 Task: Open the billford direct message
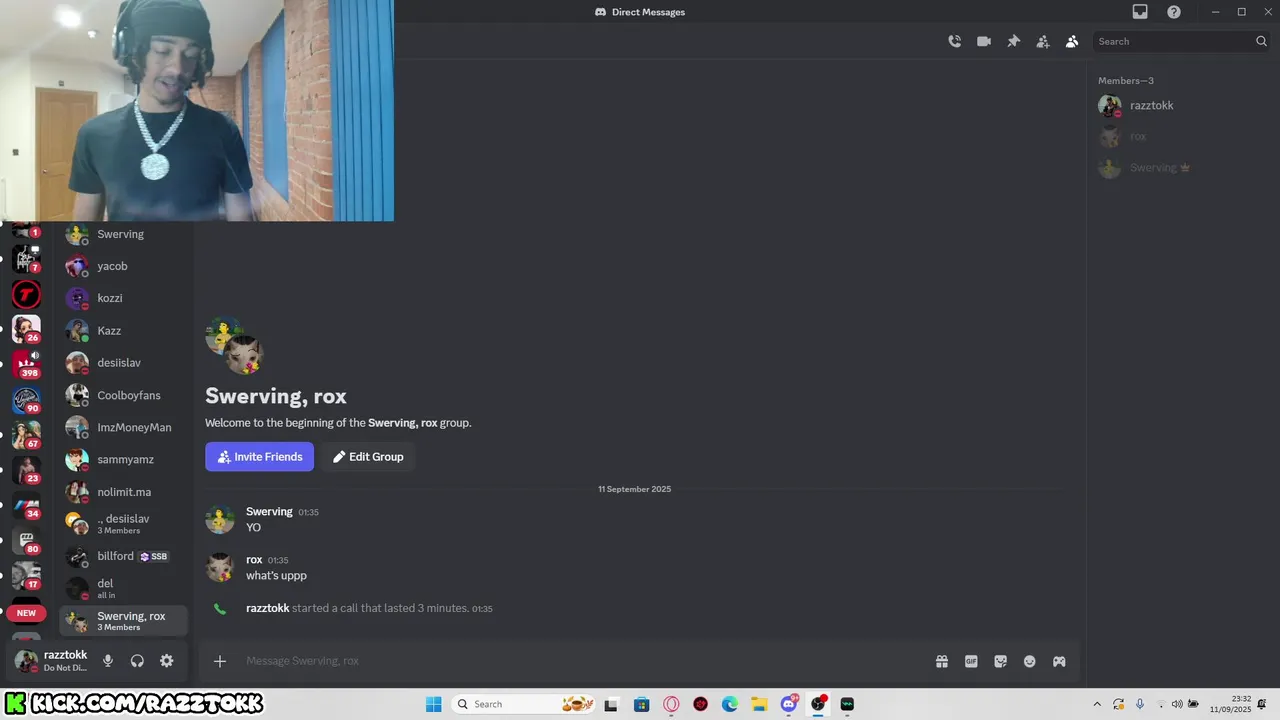coord(124,556)
